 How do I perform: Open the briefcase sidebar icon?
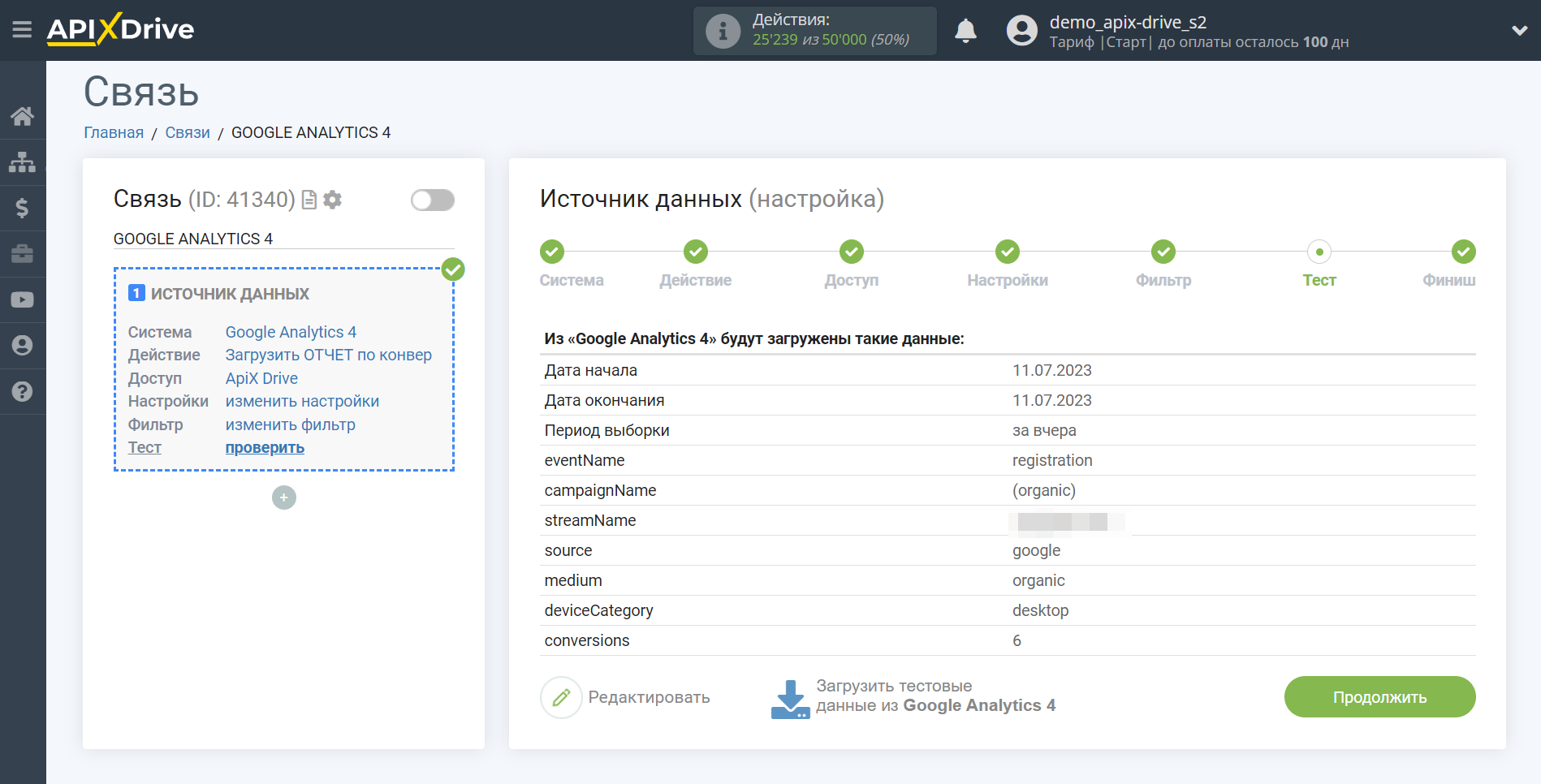point(22,254)
